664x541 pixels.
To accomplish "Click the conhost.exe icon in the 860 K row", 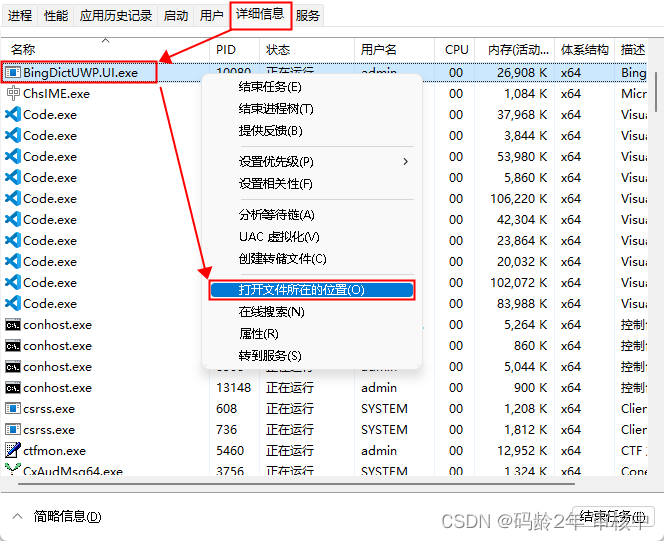I will (x=13, y=345).
